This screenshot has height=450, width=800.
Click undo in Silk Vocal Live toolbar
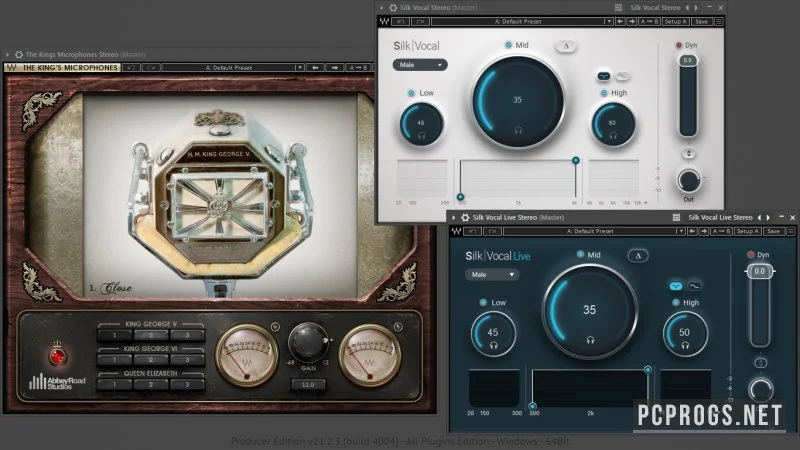point(473,231)
